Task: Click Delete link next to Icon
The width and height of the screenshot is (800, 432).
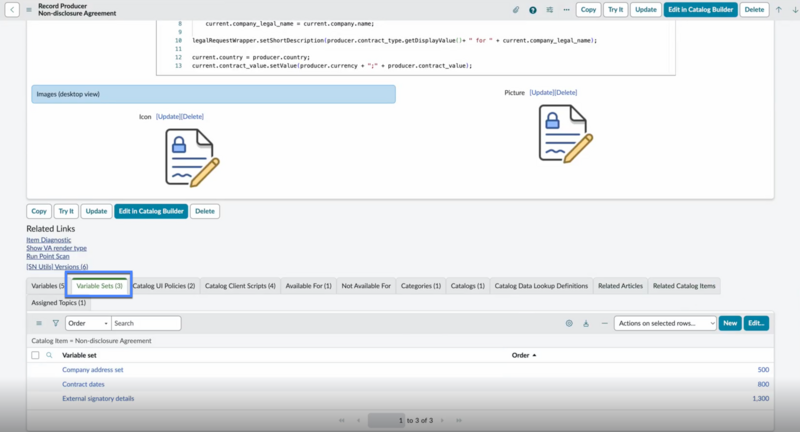Action: coord(192,116)
